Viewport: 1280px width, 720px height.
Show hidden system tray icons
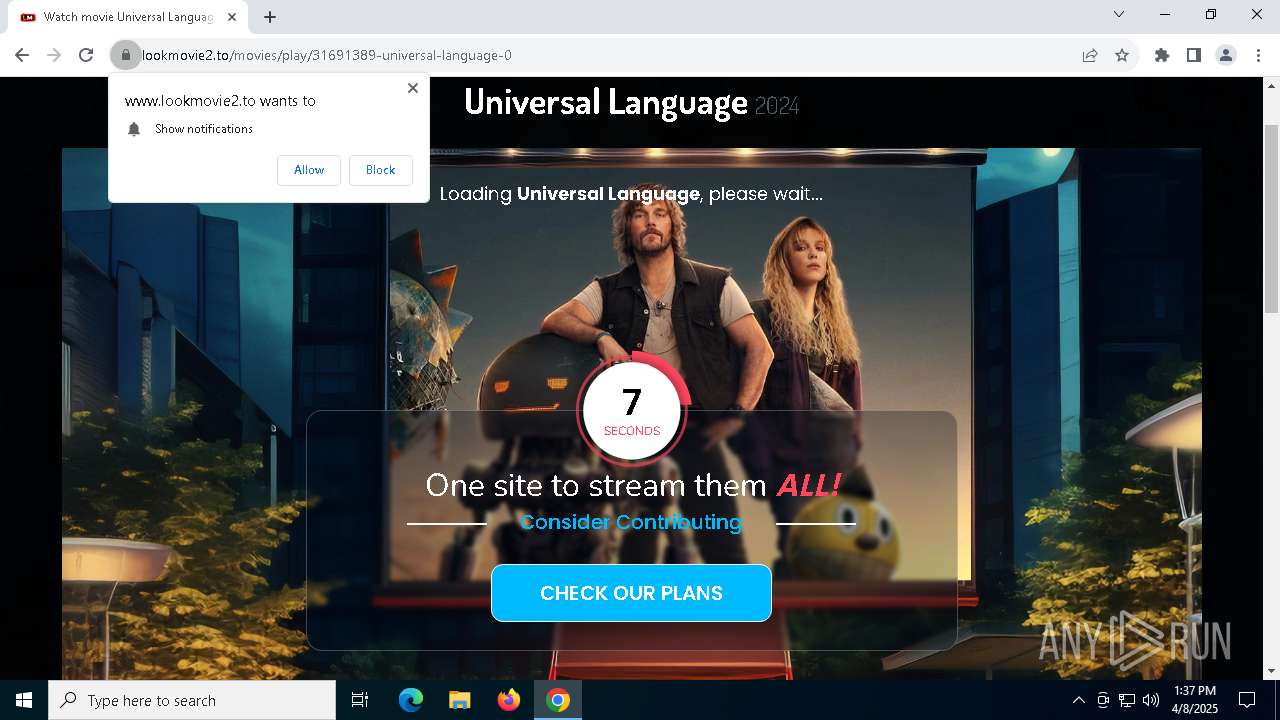point(1078,700)
